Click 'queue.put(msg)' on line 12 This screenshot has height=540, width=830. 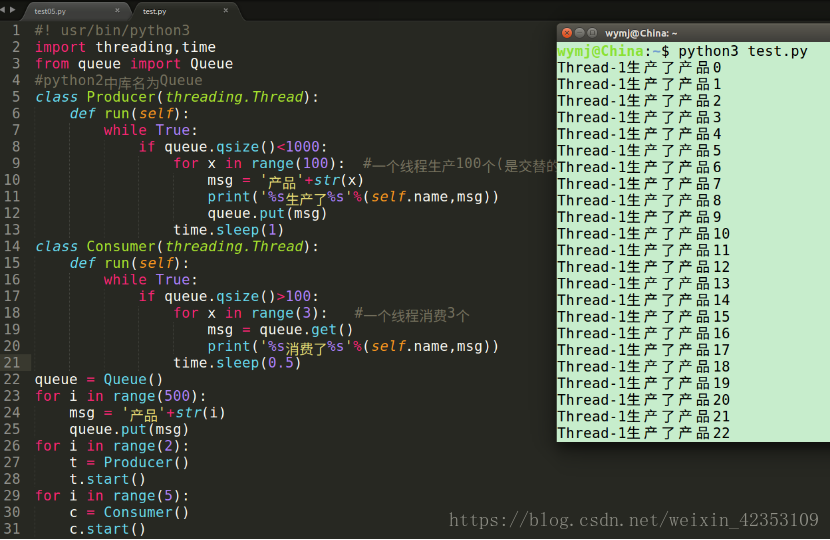point(267,213)
